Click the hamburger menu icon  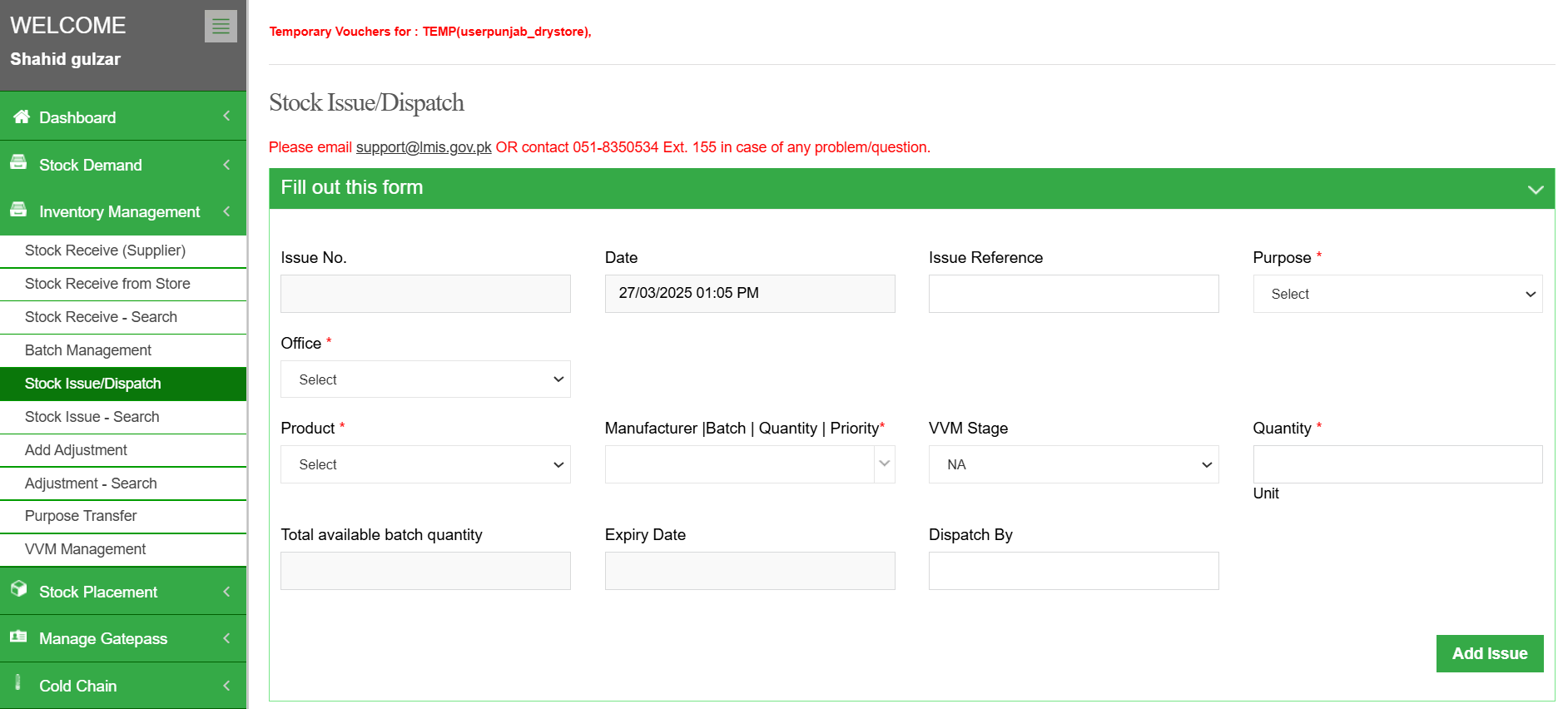[221, 27]
